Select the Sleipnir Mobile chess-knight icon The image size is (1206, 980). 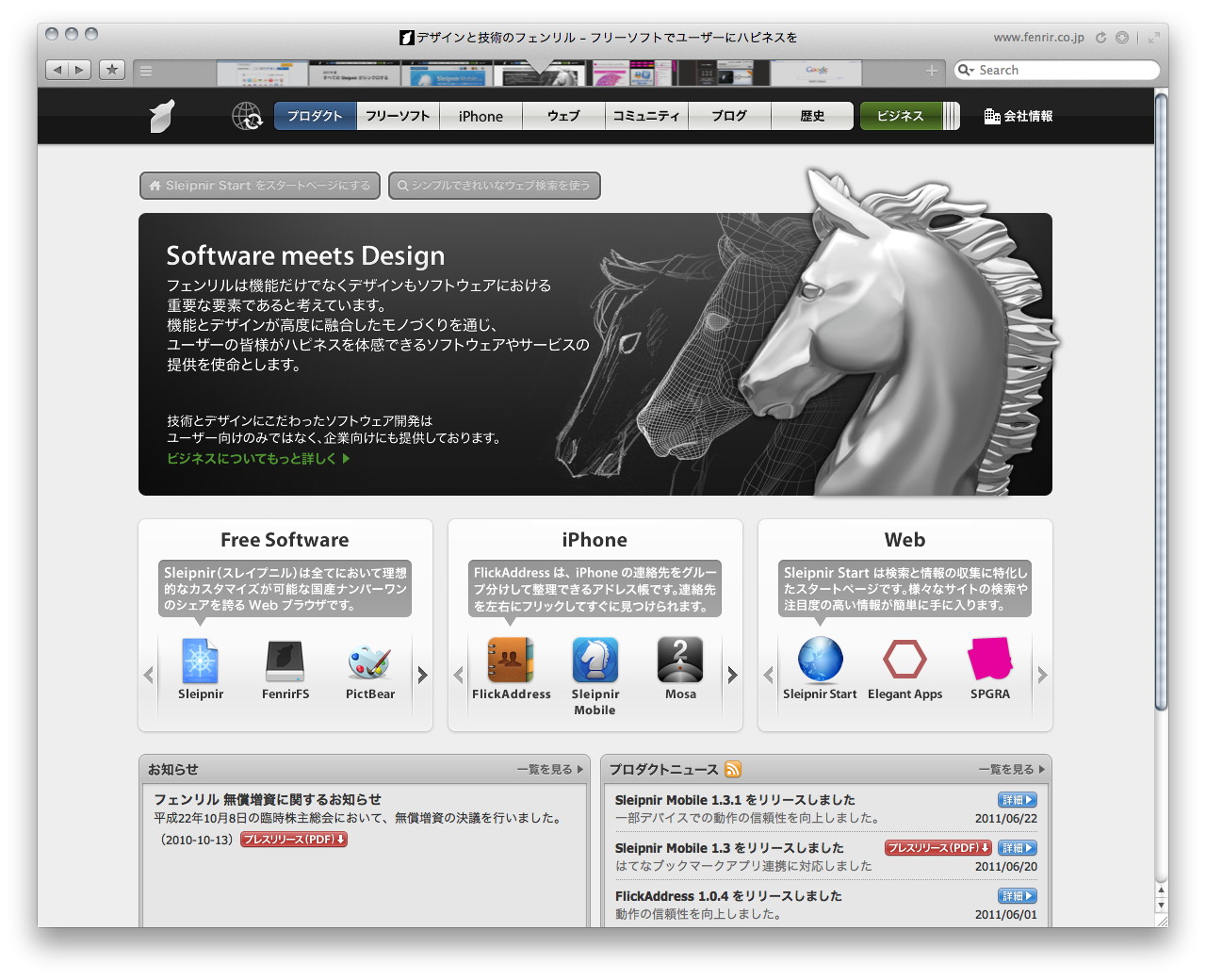click(x=595, y=661)
